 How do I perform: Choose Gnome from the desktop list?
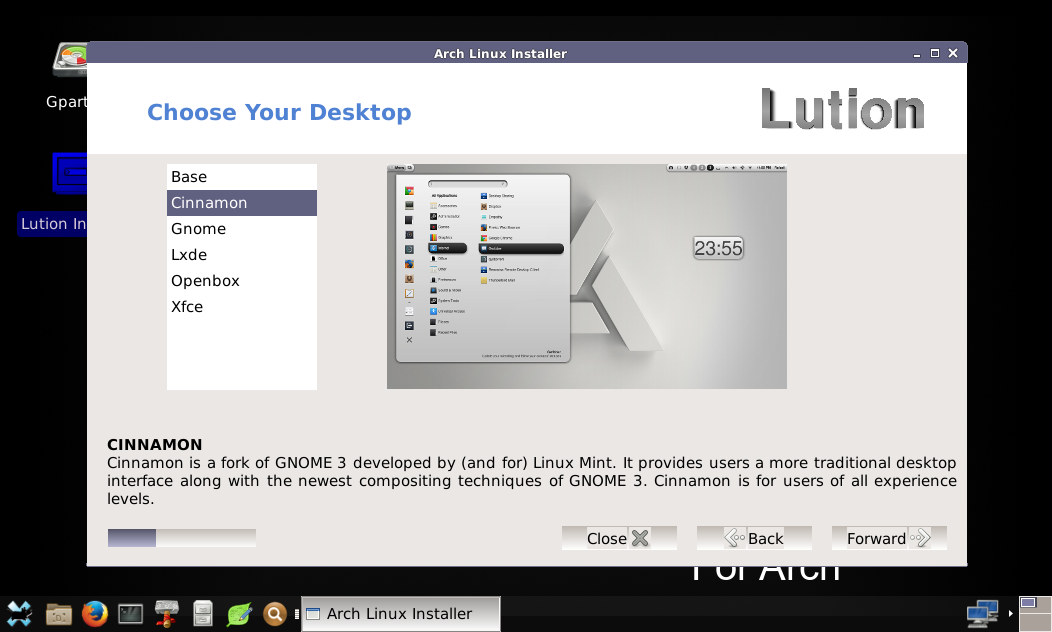tap(242, 229)
